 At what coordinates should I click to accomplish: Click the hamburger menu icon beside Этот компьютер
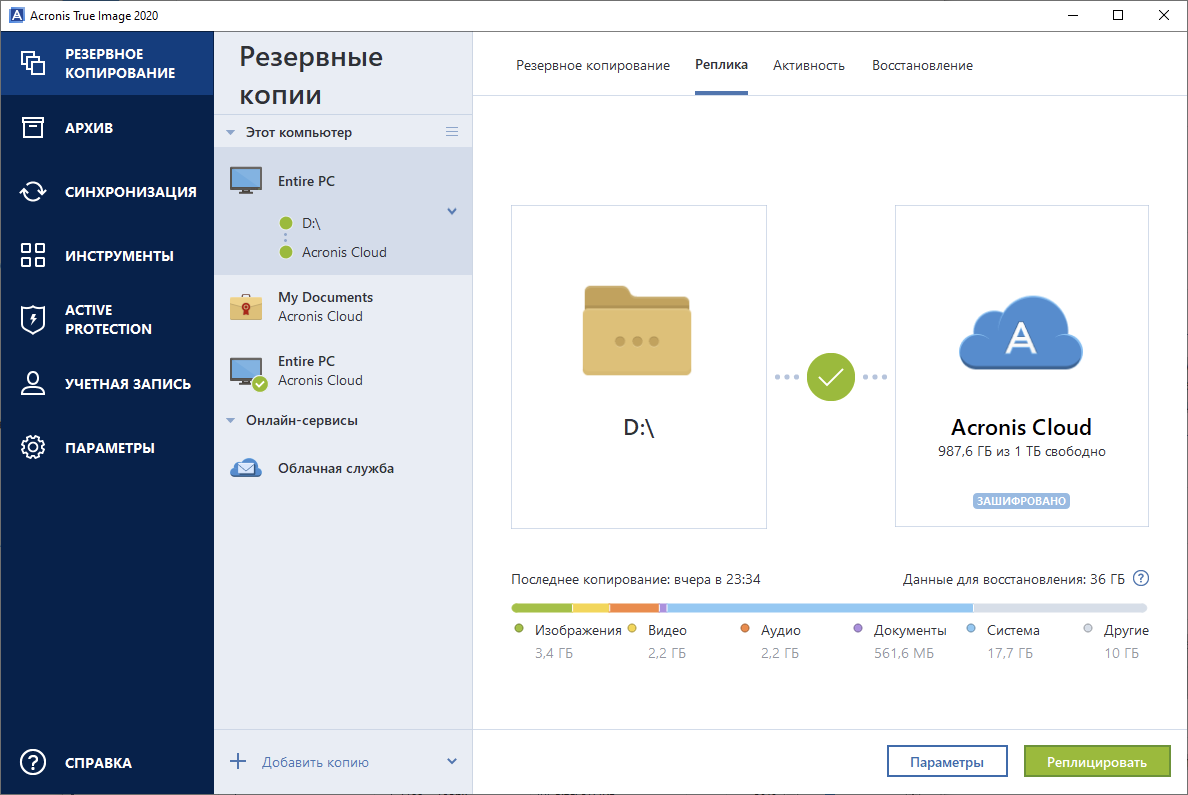(452, 132)
